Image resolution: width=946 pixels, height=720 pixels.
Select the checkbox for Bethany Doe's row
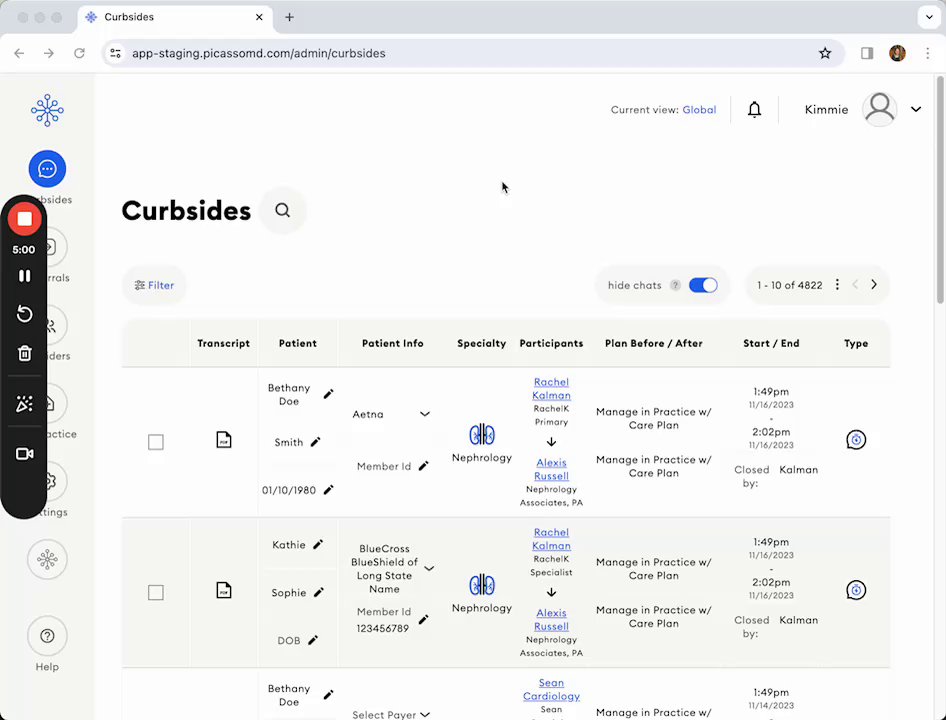coord(156,442)
